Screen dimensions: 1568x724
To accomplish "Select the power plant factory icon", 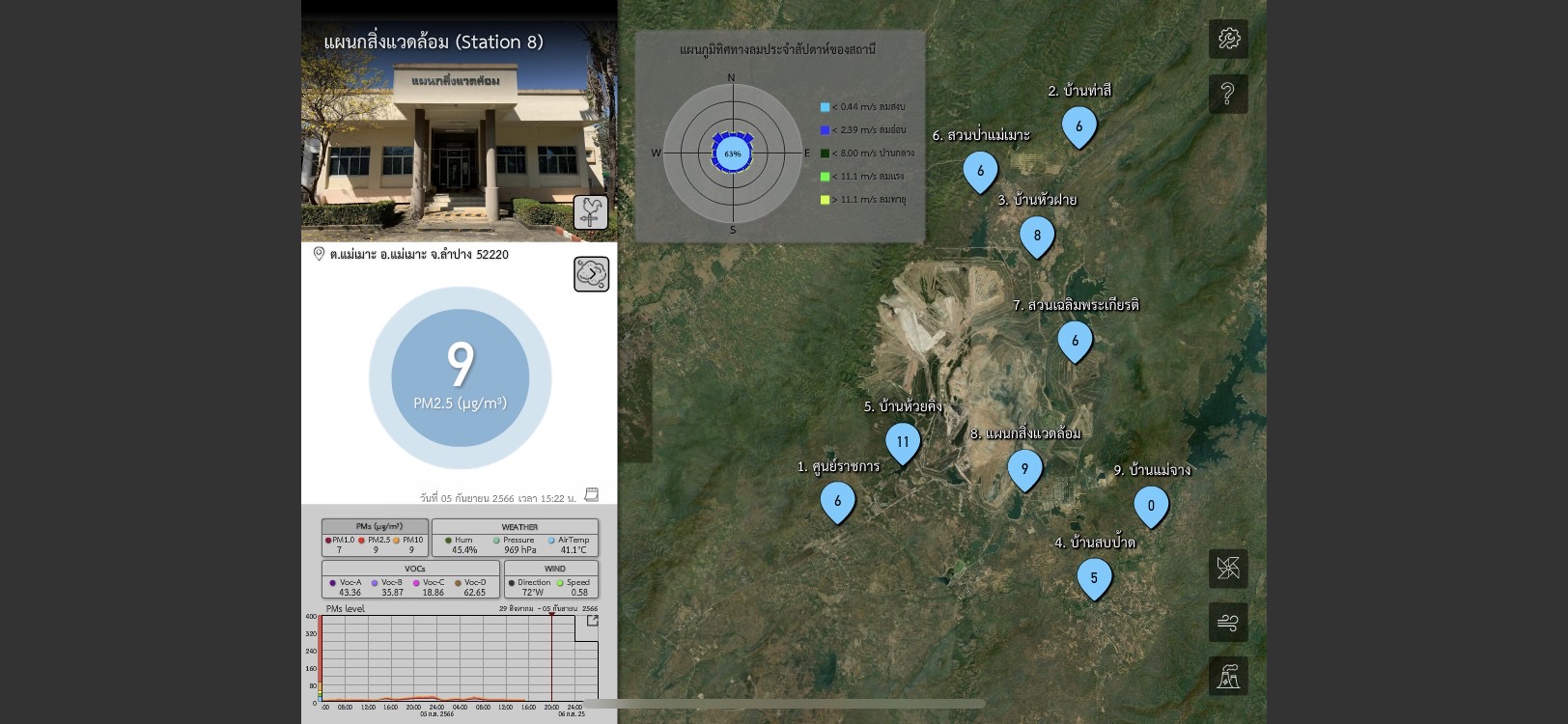I will point(1228,677).
